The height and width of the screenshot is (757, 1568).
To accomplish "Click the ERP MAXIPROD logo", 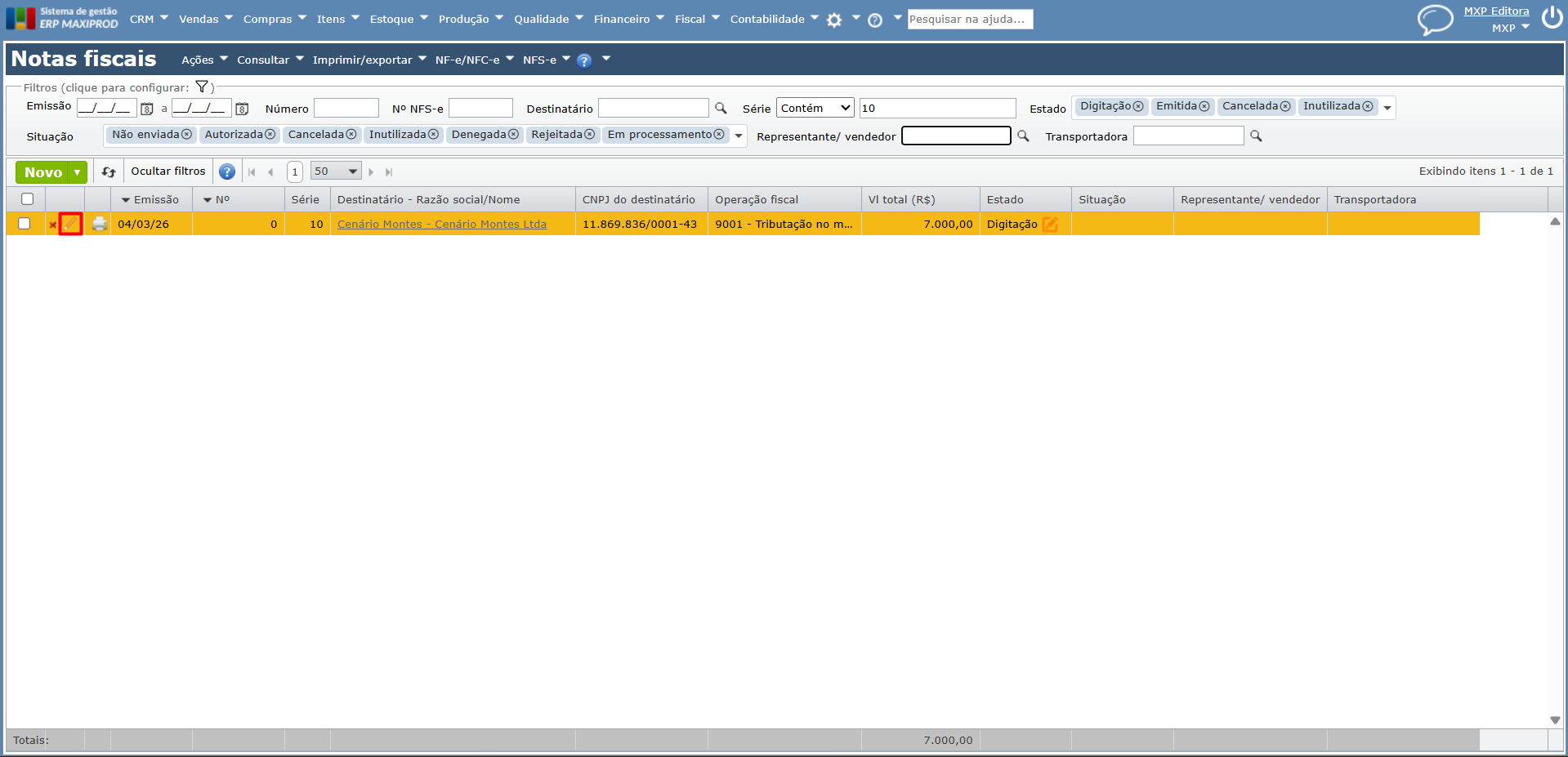I will (x=62, y=18).
